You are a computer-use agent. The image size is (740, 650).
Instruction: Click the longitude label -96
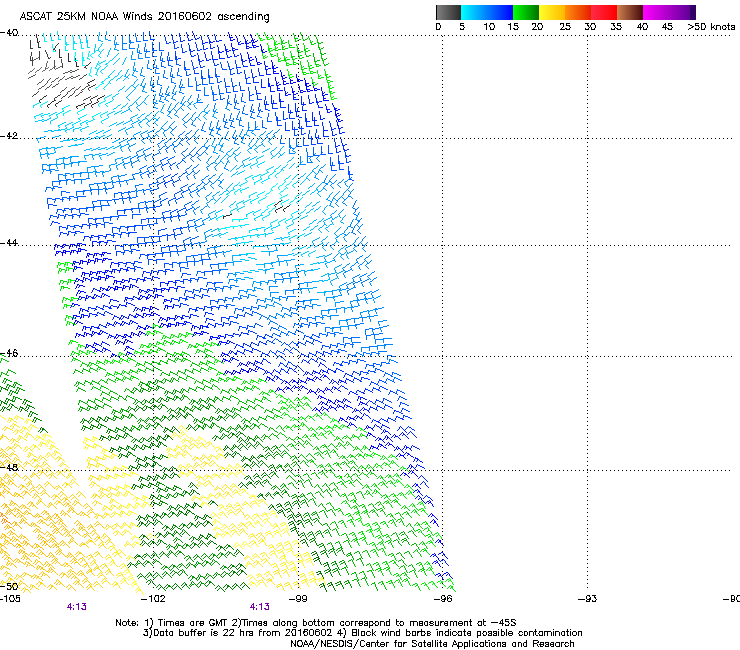coord(443,599)
